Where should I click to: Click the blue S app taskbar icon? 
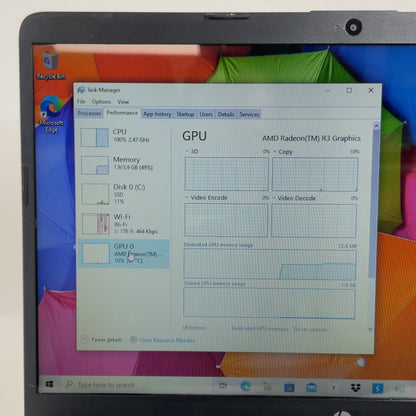click(x=378, y=388)
